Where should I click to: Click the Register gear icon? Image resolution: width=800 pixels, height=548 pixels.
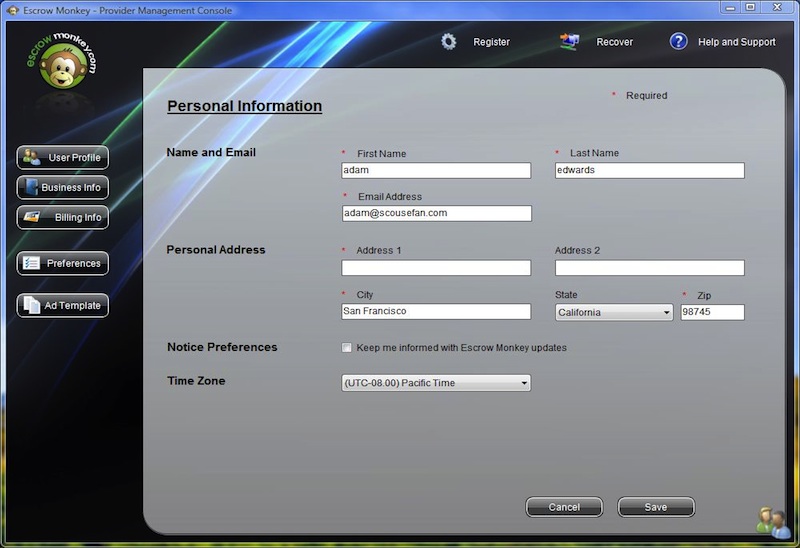click(449, 42)
